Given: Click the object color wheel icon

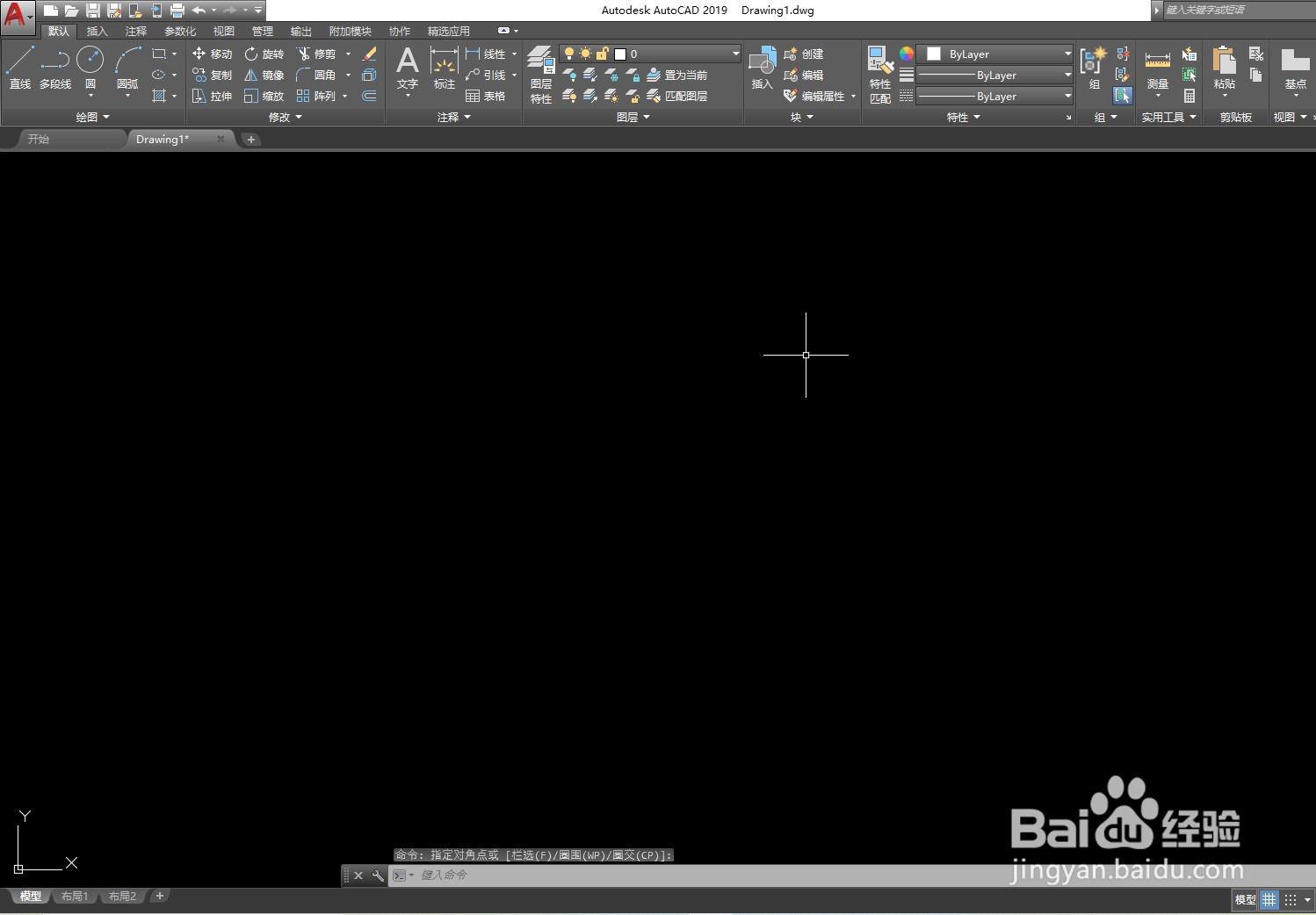Looking at the screenshot, I should 907,54.
